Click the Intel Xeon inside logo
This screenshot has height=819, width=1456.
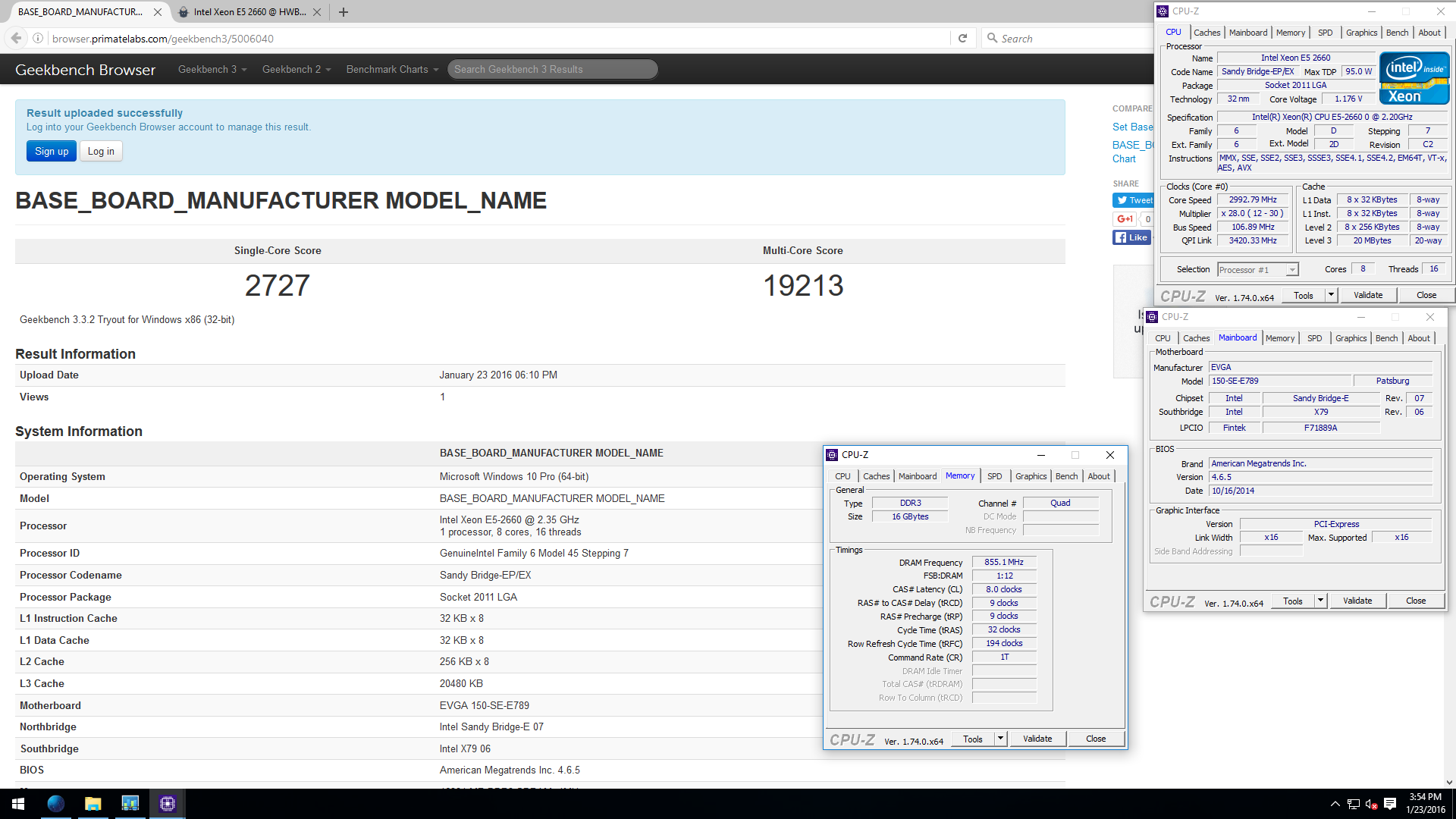1414,77
